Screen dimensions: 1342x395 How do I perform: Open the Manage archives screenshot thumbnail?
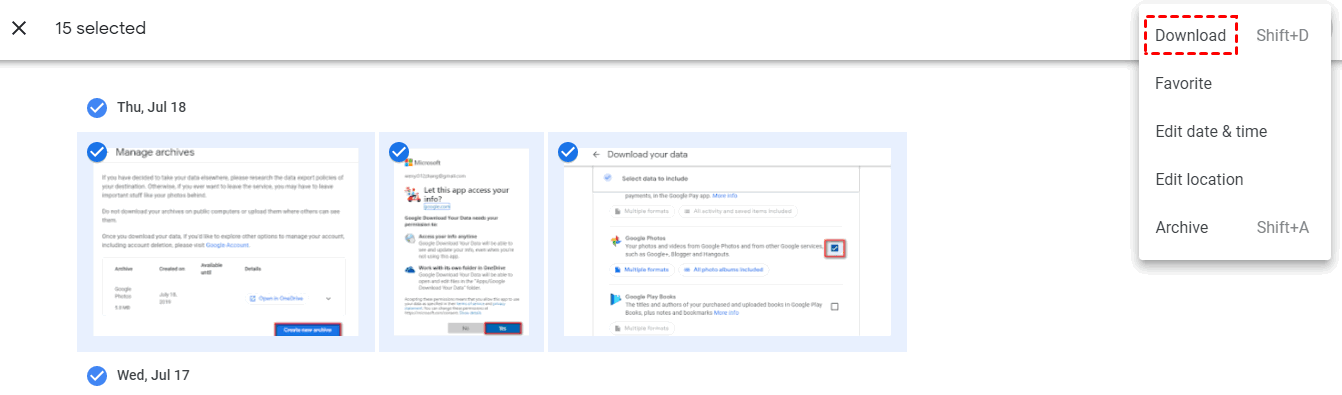coord(226,242)
